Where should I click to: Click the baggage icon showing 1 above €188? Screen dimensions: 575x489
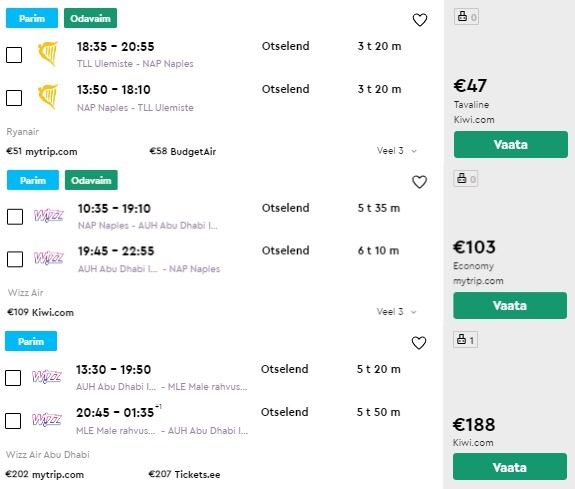(x=466, y=340)
